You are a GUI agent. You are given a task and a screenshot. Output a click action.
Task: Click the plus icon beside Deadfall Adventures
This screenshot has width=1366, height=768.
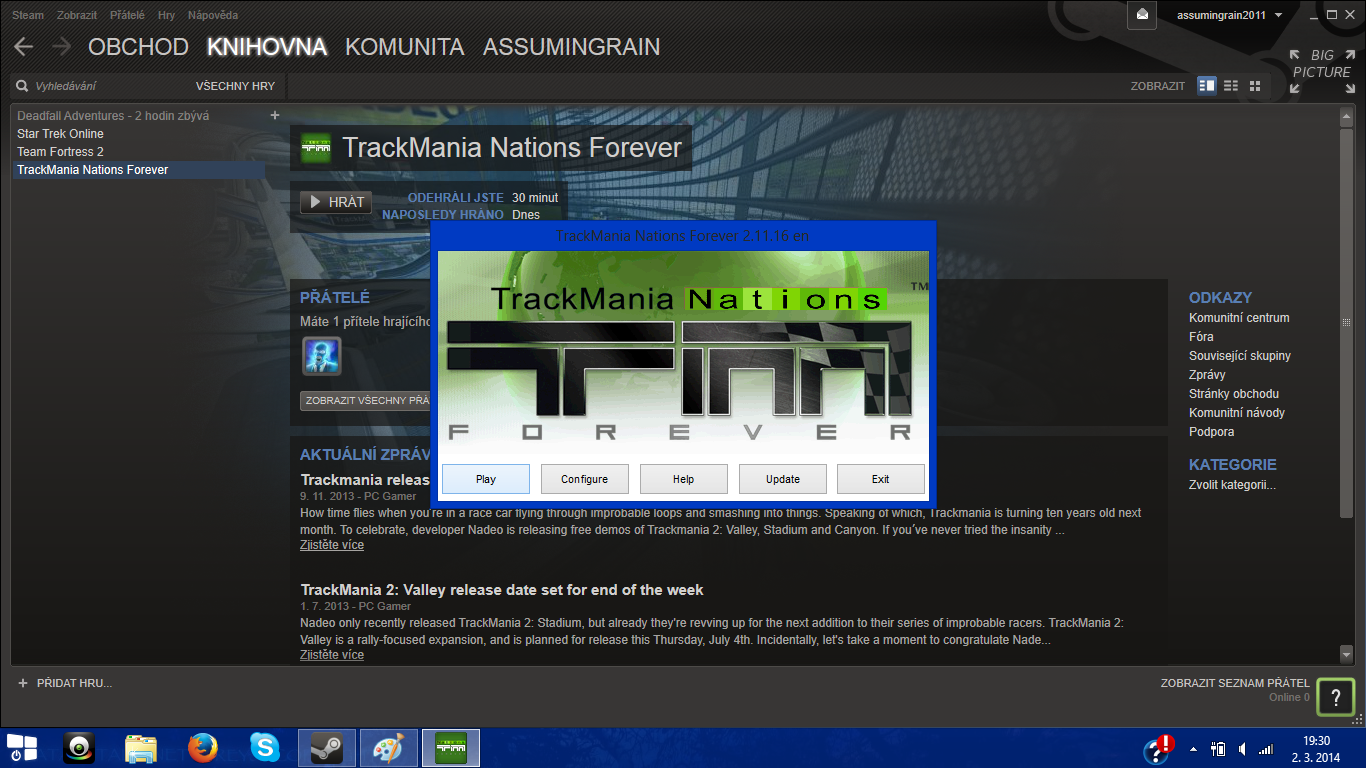pyautogui.click(x=275, y=115)
